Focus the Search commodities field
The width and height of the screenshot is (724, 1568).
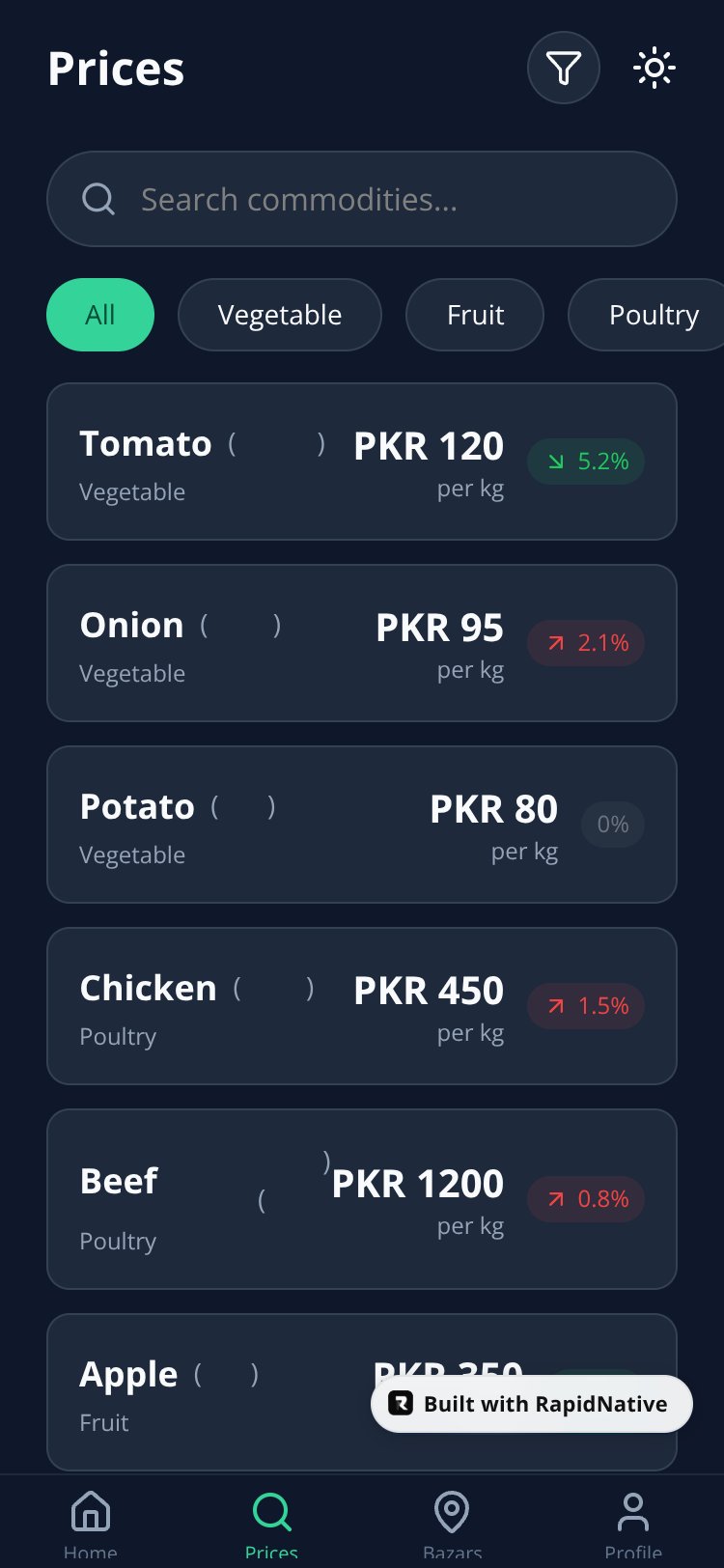tap(362, 199)
